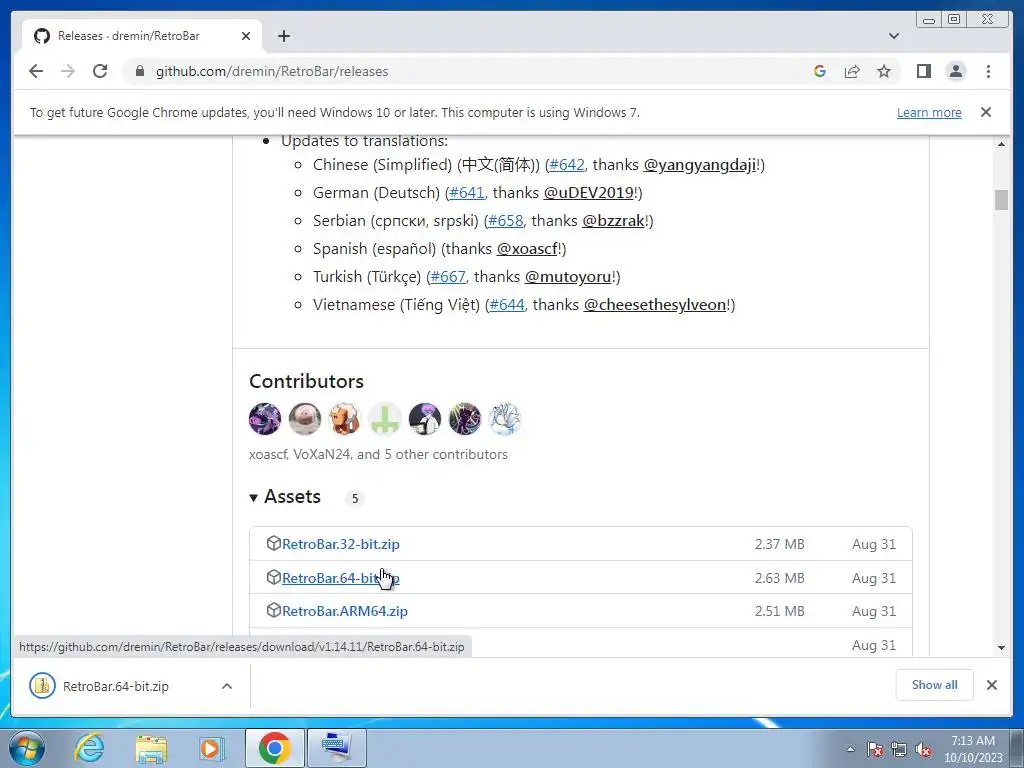
Task: Download RetroBar.ARM64.zip
Action: [345, 611]
